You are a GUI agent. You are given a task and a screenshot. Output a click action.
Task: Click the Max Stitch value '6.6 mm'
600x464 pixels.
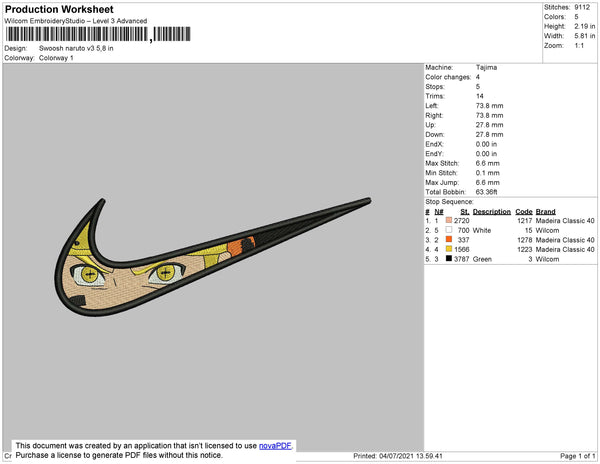(488, 163)
